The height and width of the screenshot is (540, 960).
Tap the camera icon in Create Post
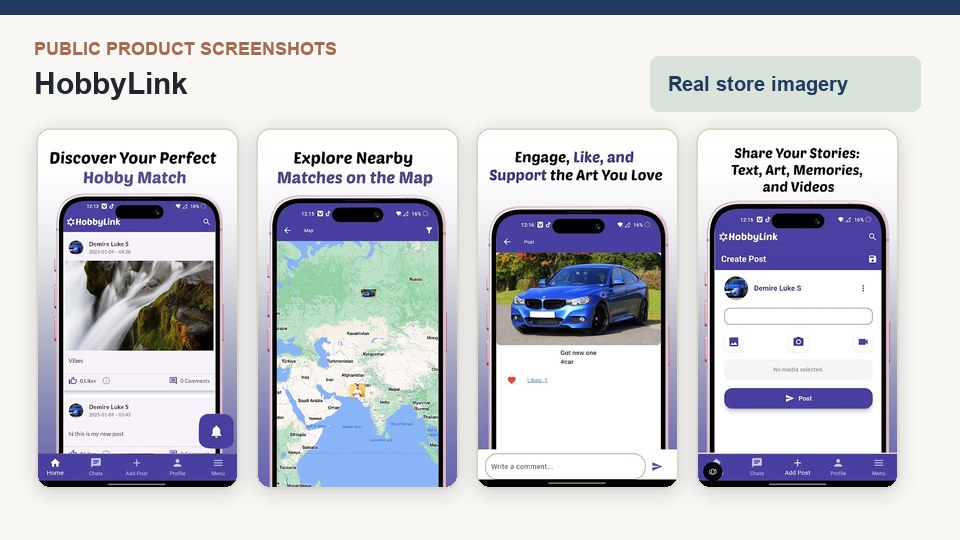click(x=798, y=342)
